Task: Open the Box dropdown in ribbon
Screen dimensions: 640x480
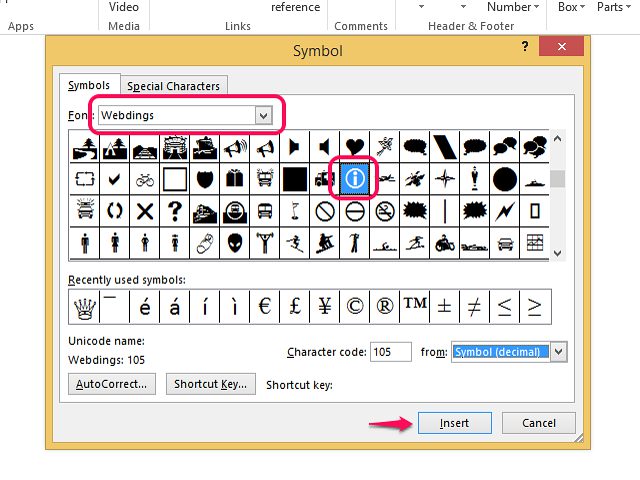Action: click(571, 7)
